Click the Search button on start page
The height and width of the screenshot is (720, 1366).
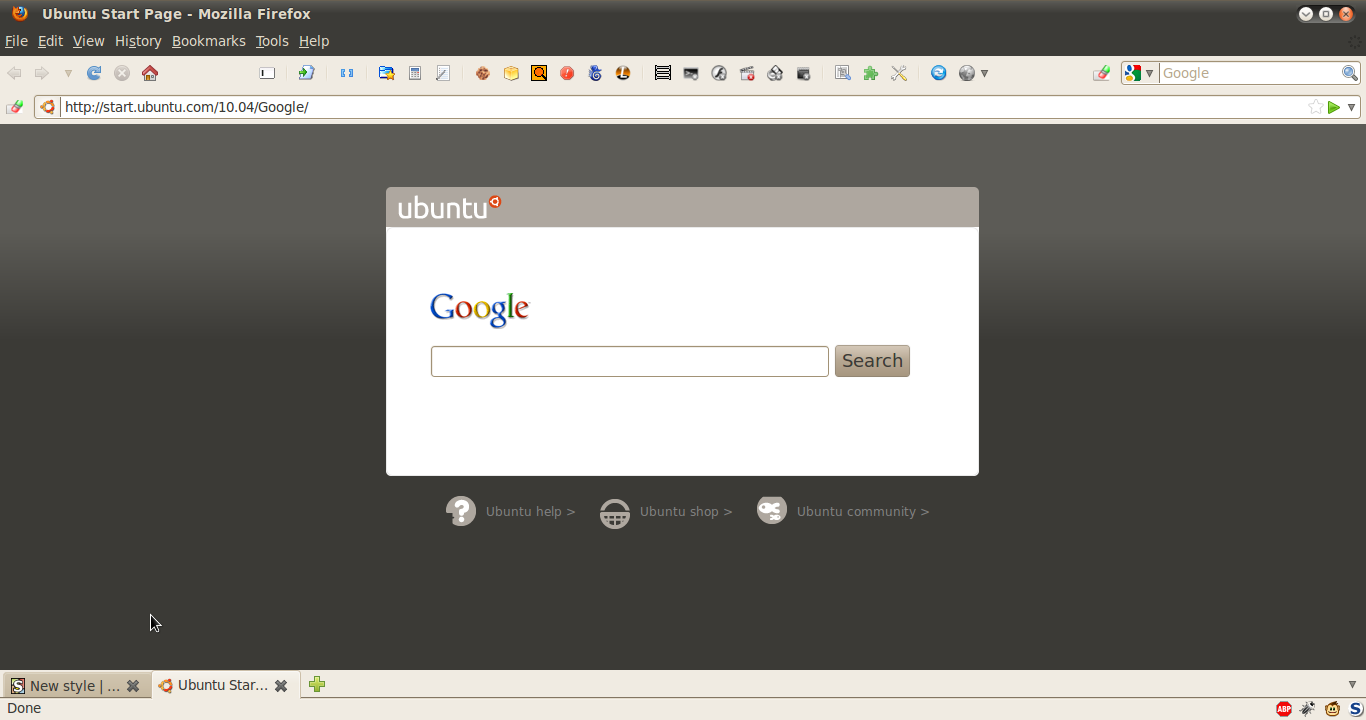(x=872, y=361)
